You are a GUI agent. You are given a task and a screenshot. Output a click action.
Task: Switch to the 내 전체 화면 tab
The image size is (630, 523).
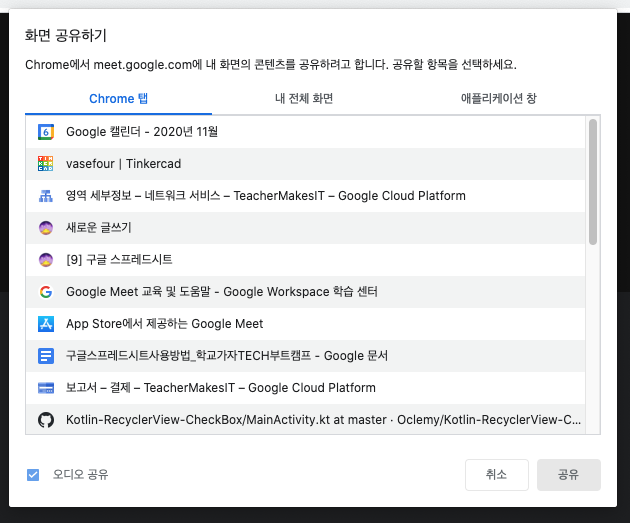click(304, 99)
